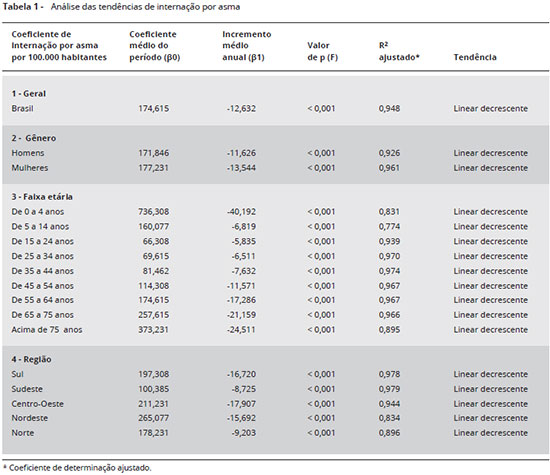
Task: Select the Centro-Oeste row label
Action: (x=38, y=404)
